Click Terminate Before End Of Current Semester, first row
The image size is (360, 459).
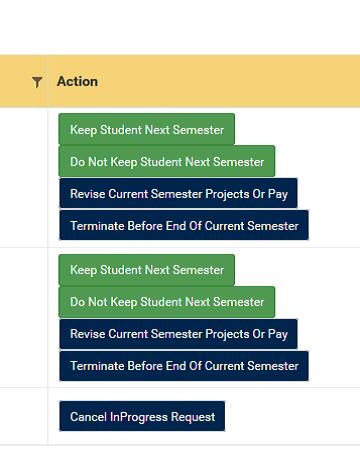click(184, 225)
